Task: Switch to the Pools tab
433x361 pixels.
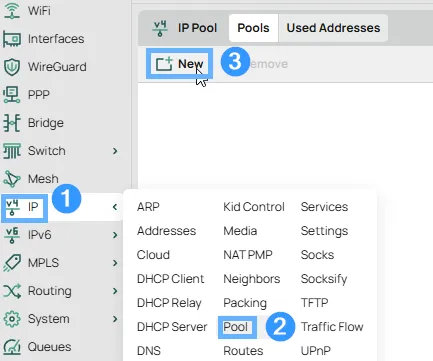Action: pos(253,28)
